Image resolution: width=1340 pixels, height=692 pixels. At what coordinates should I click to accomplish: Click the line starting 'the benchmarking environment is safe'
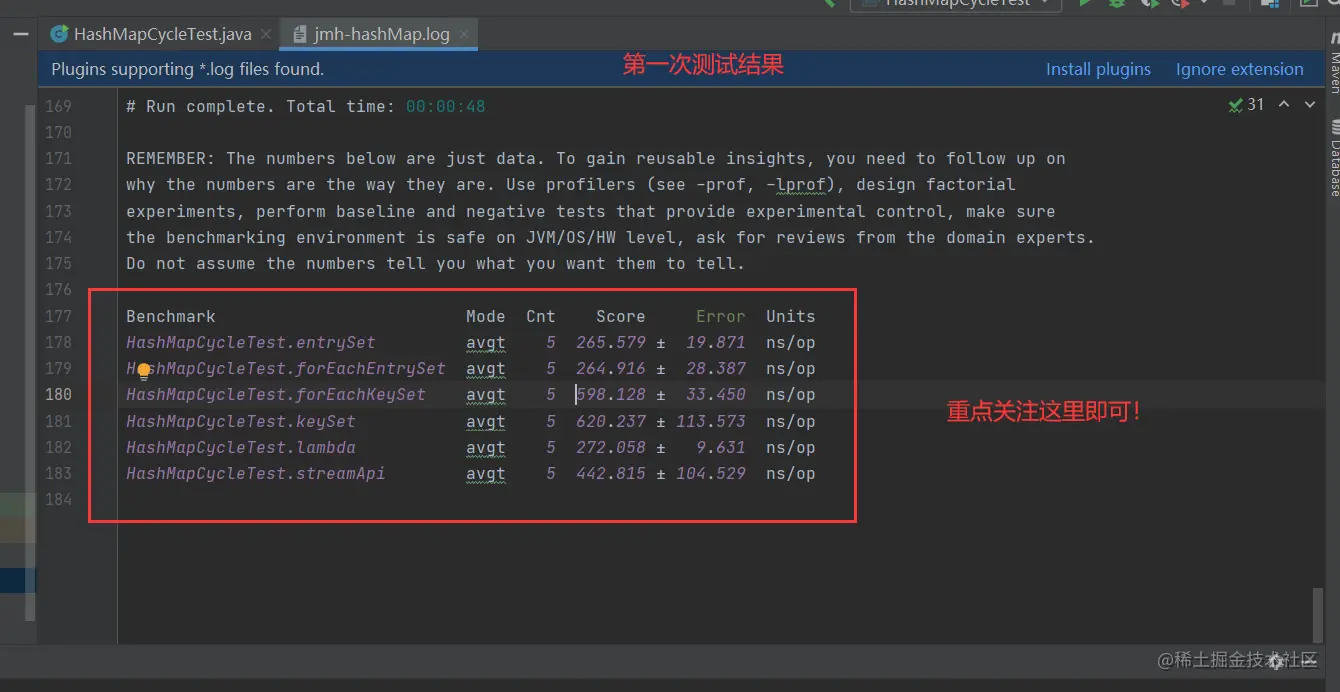(x=611, y=237)
